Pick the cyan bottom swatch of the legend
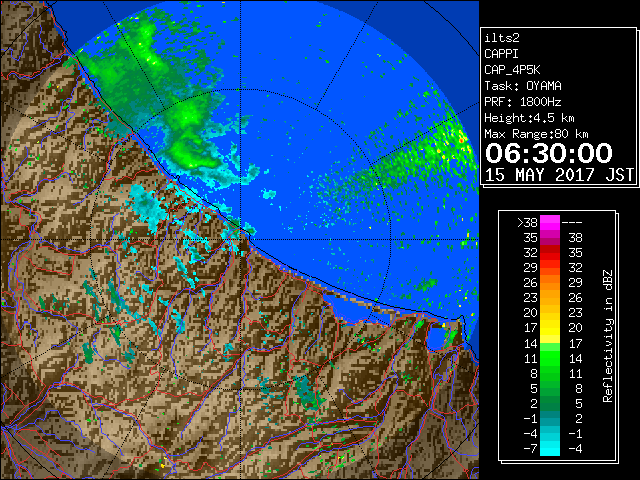Screen dimensions: 640x480 click(x=550, y=449)
